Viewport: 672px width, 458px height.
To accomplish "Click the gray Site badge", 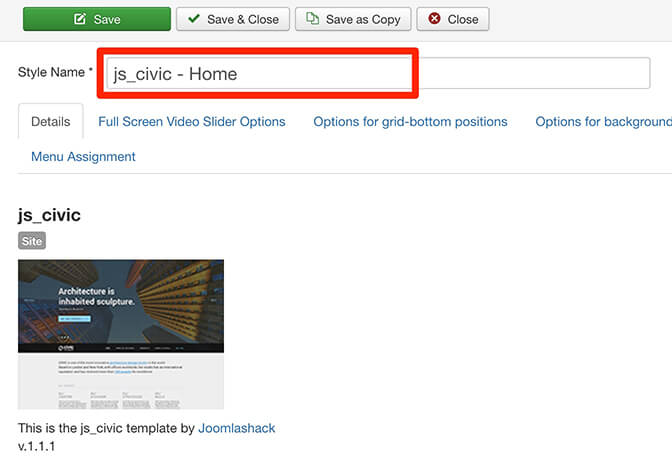I will [x=32, y=241].
